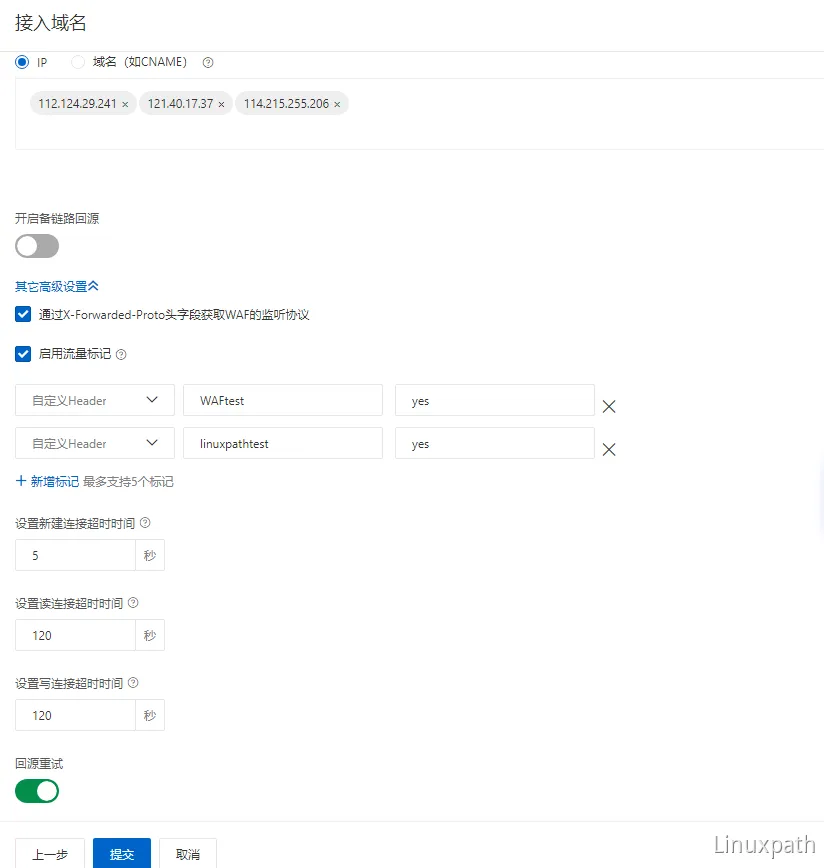Screen dimensions: 824x868
Task: Open help icon next to 域名 (如CNAME)
Action: tap(208, 63)
